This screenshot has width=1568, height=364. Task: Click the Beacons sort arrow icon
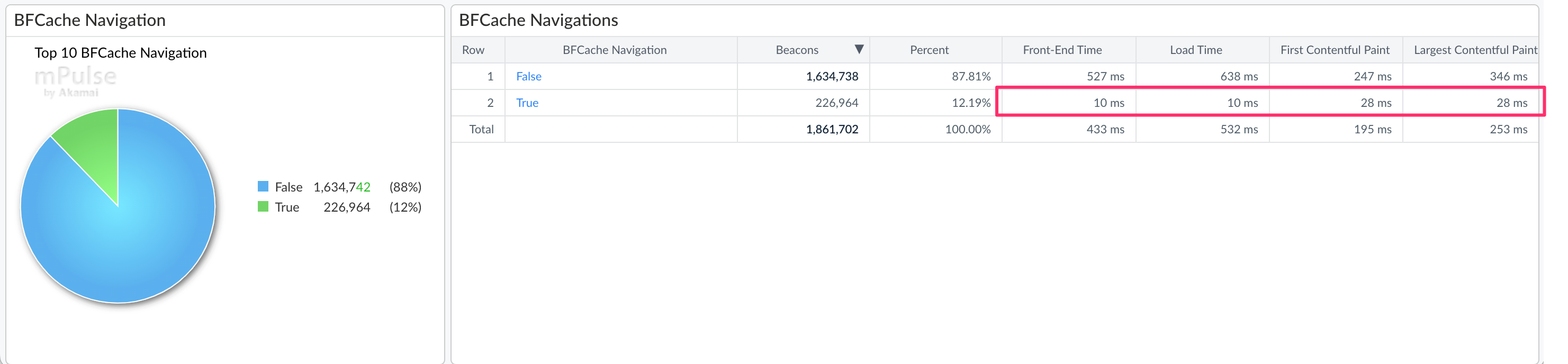858,49
